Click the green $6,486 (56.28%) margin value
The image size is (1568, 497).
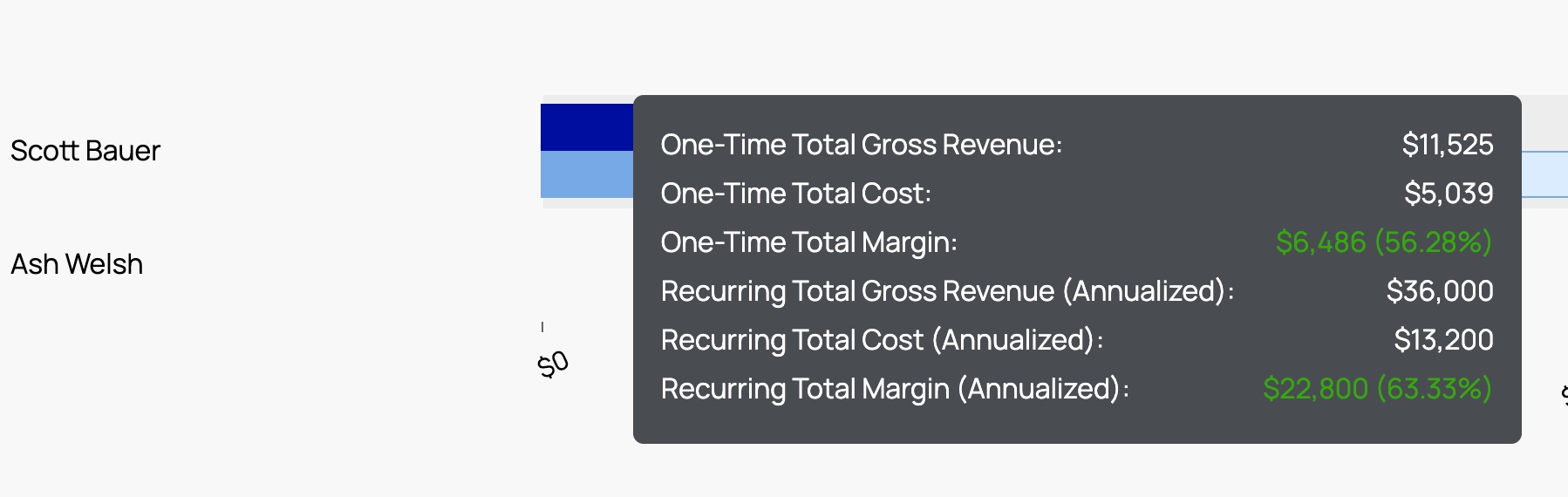[x=1383, y=242]
